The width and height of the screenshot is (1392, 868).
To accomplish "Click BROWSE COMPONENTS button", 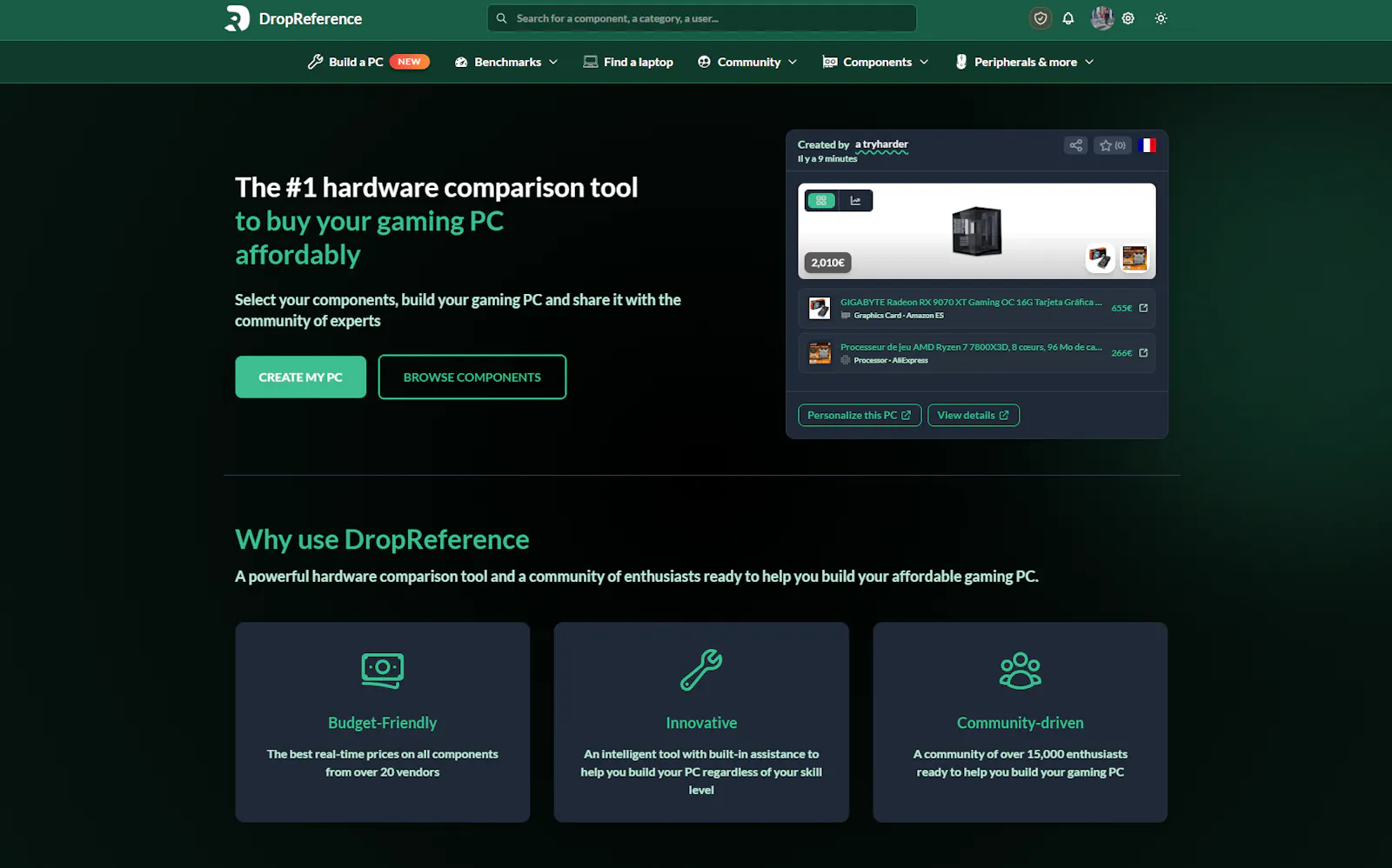I will [x=472, y=377].
